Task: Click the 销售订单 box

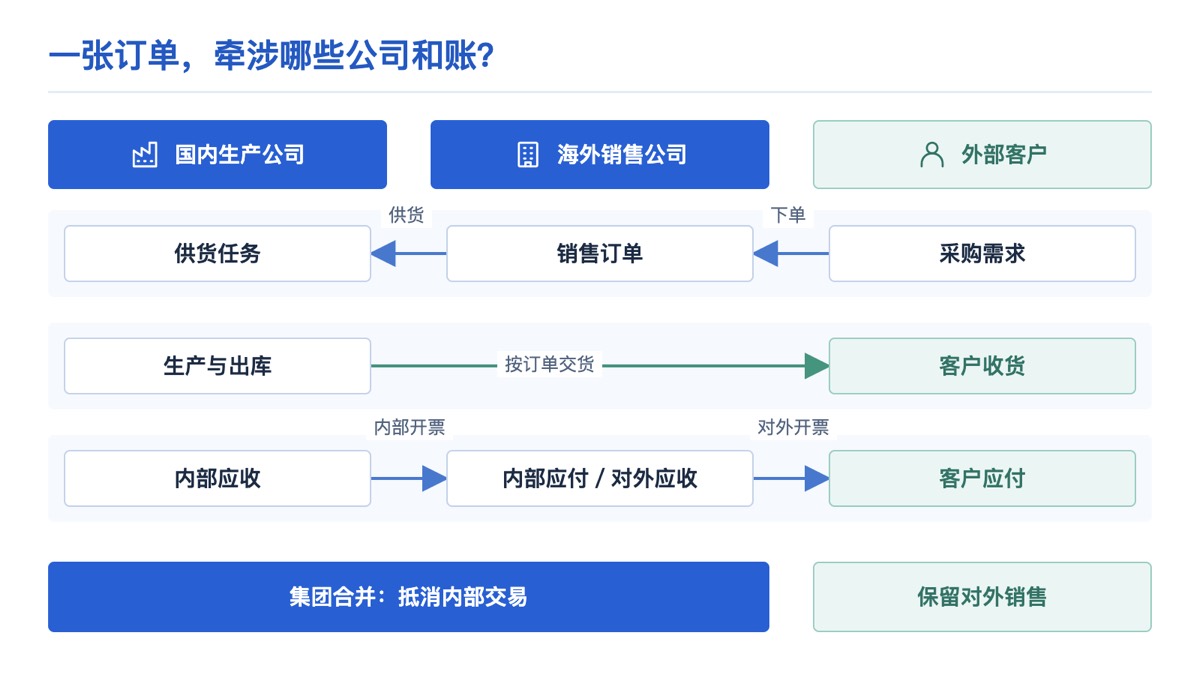Action: click(600, 254)
